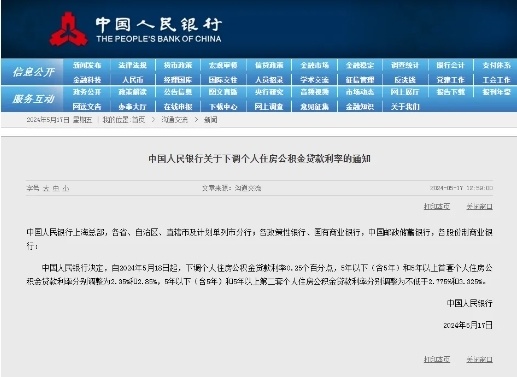Open 报刊年鉴 section
Image resolution: width=517 pixels, height=377 pixels.
click(x=496, y=92)
